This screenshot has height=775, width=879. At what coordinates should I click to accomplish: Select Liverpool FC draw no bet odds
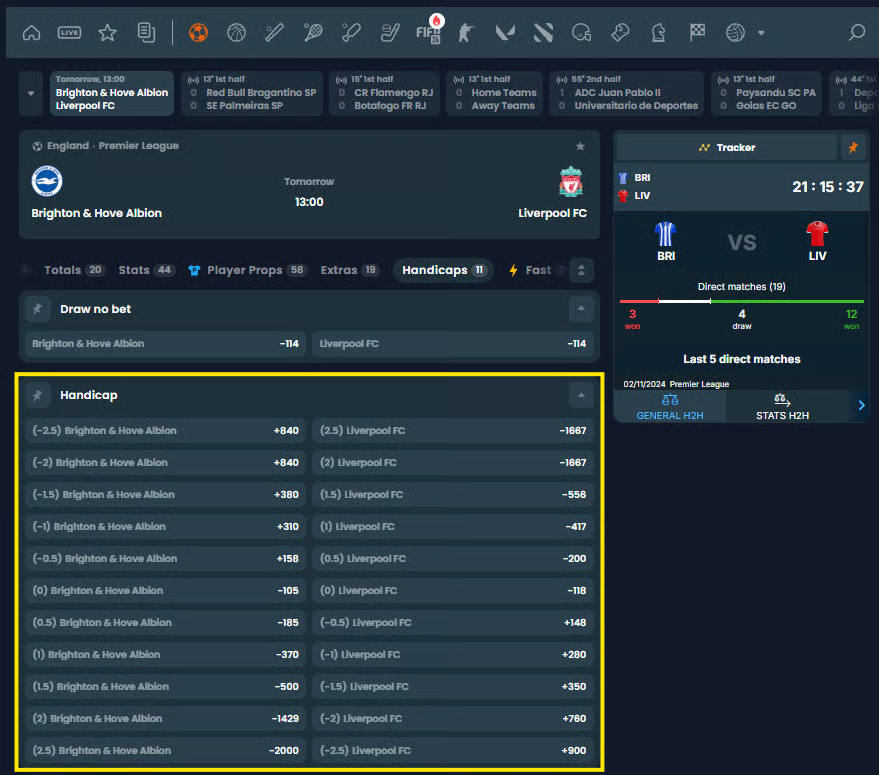[452, 344]
